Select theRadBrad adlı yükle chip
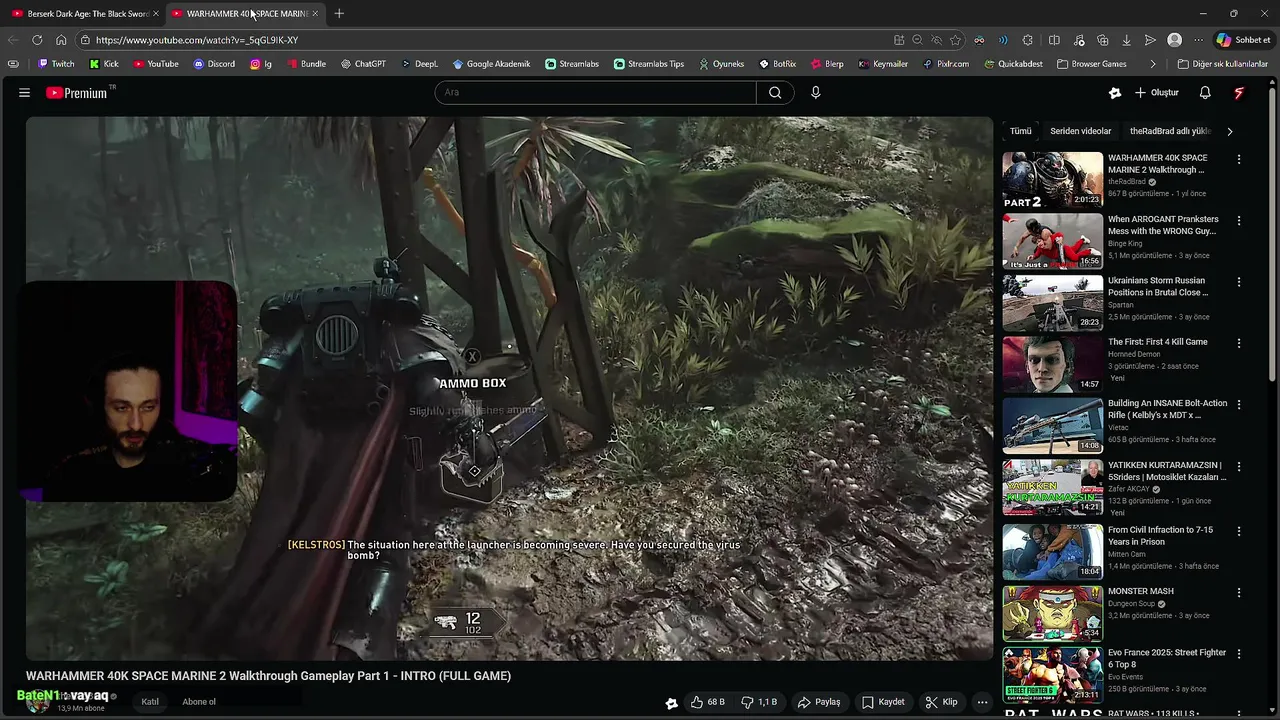 point(1170,131)
